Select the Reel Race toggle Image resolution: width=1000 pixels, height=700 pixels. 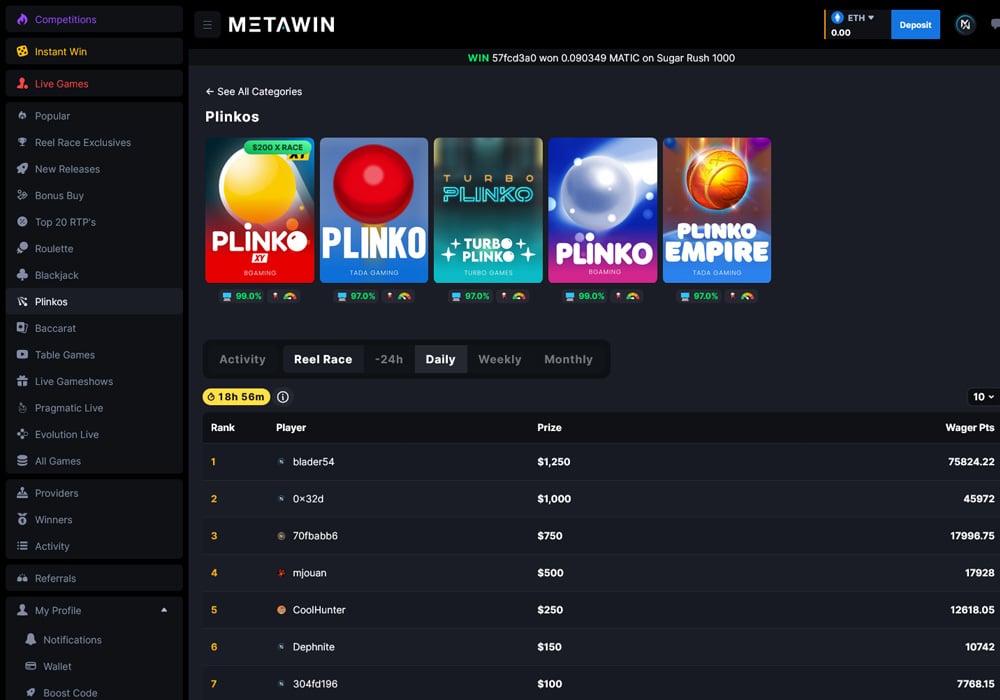(322, 359)
